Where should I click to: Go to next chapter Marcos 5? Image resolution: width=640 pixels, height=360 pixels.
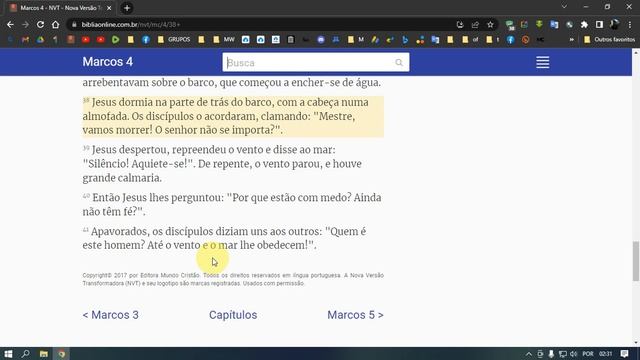point(355,315)
